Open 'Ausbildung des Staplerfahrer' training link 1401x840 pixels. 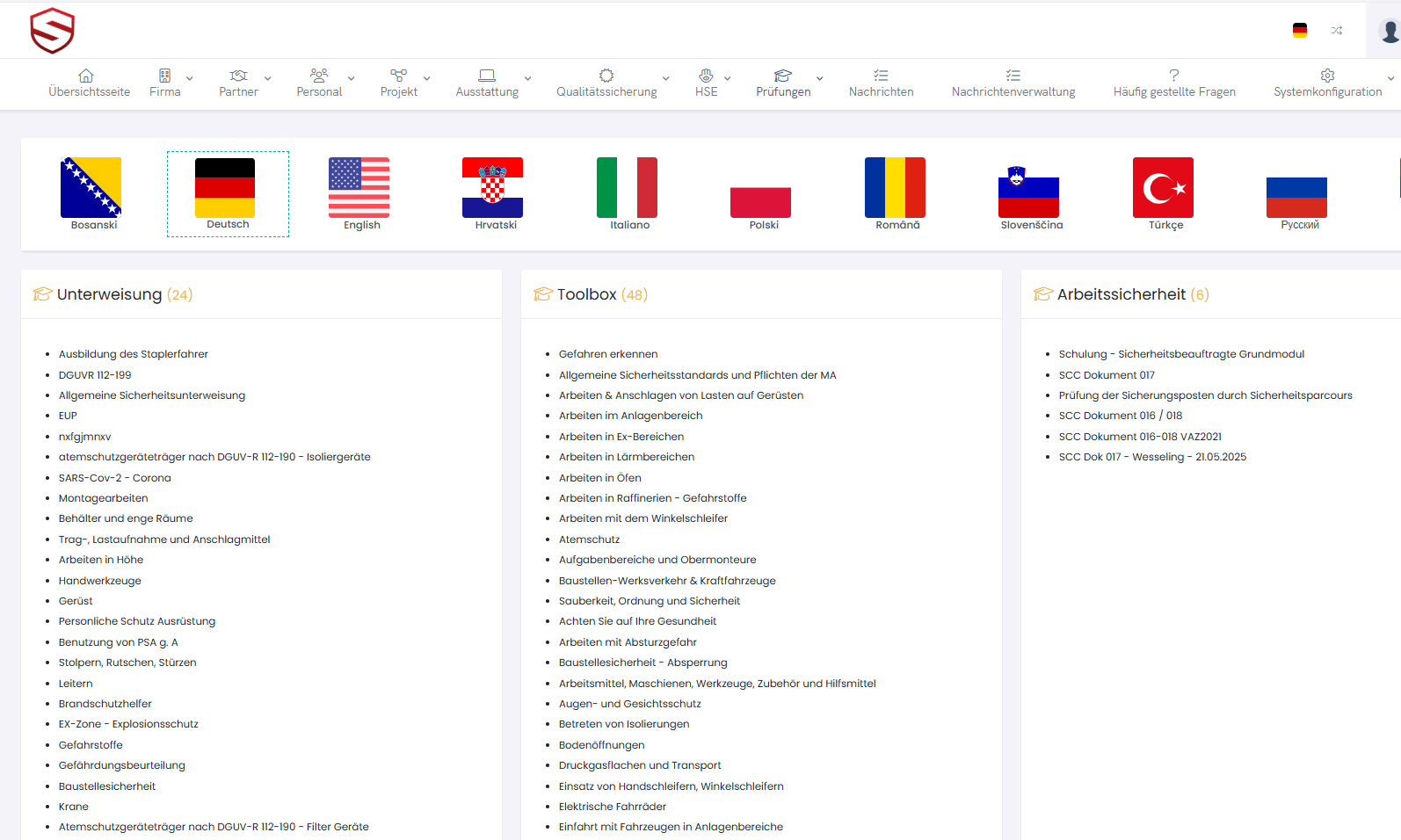[x=134, y=354]
